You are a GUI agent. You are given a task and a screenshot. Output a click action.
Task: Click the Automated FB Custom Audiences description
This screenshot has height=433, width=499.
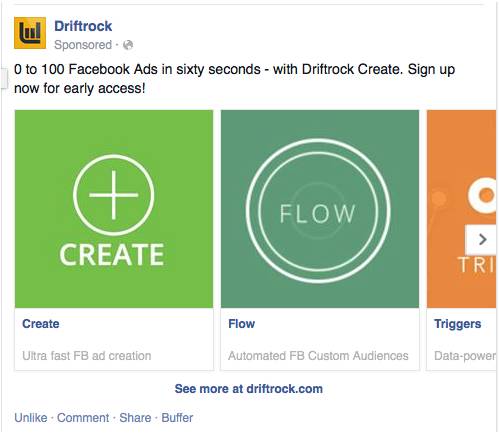[x=318, y=356]
